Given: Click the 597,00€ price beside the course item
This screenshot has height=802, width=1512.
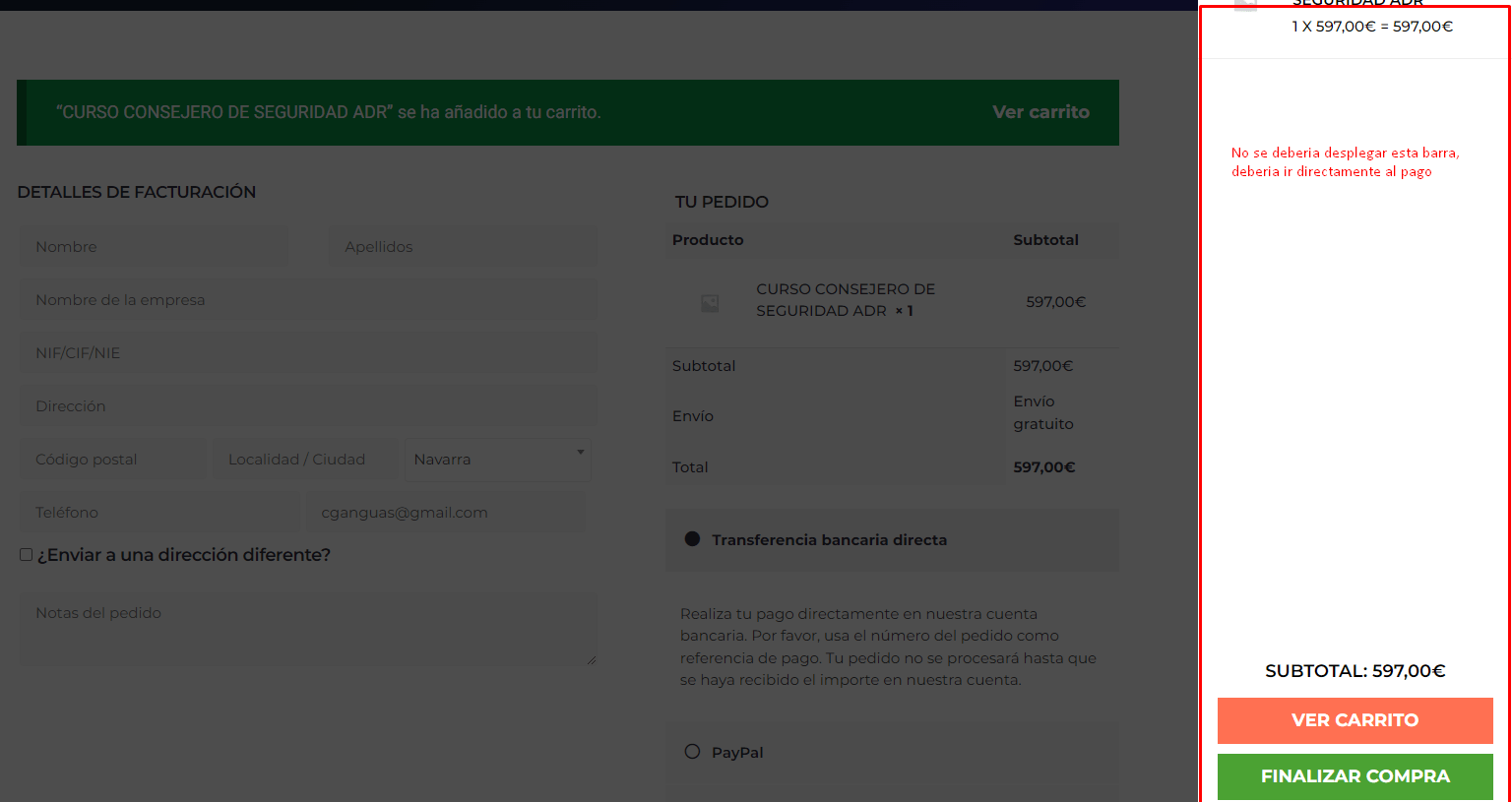Looking at the screenshot, I should pos(1055,302).
